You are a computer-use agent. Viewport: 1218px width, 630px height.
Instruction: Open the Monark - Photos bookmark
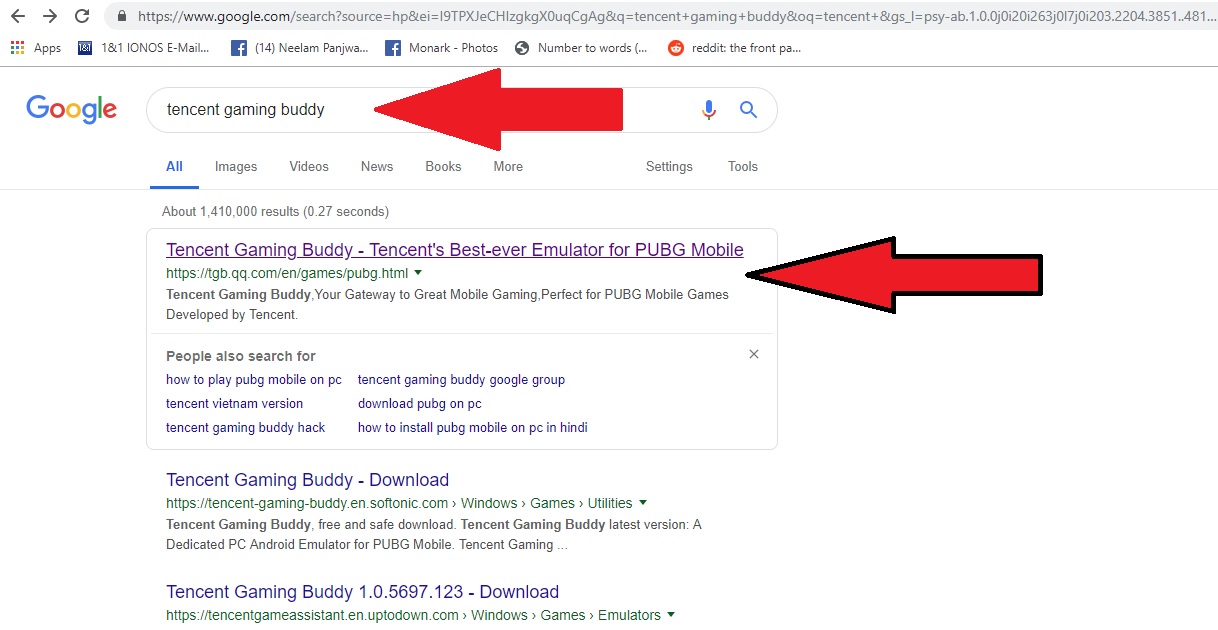(x=441, y=47)
